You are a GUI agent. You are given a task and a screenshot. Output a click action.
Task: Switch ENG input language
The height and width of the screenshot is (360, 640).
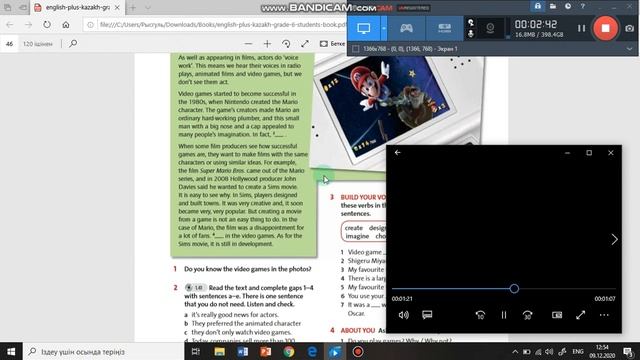pos(578,351)
